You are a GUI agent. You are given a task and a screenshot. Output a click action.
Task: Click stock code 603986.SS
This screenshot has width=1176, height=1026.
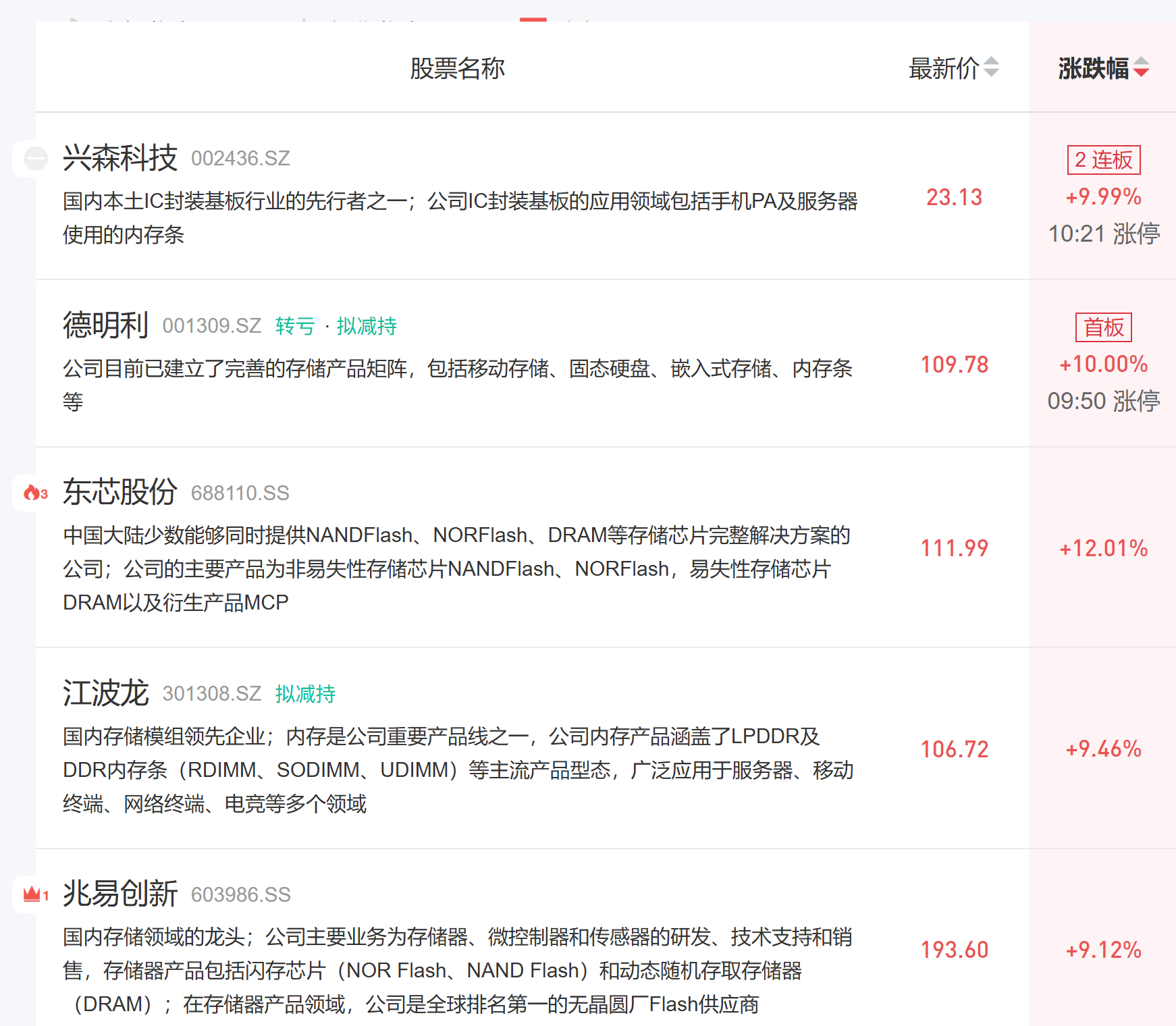click(241, 895)
